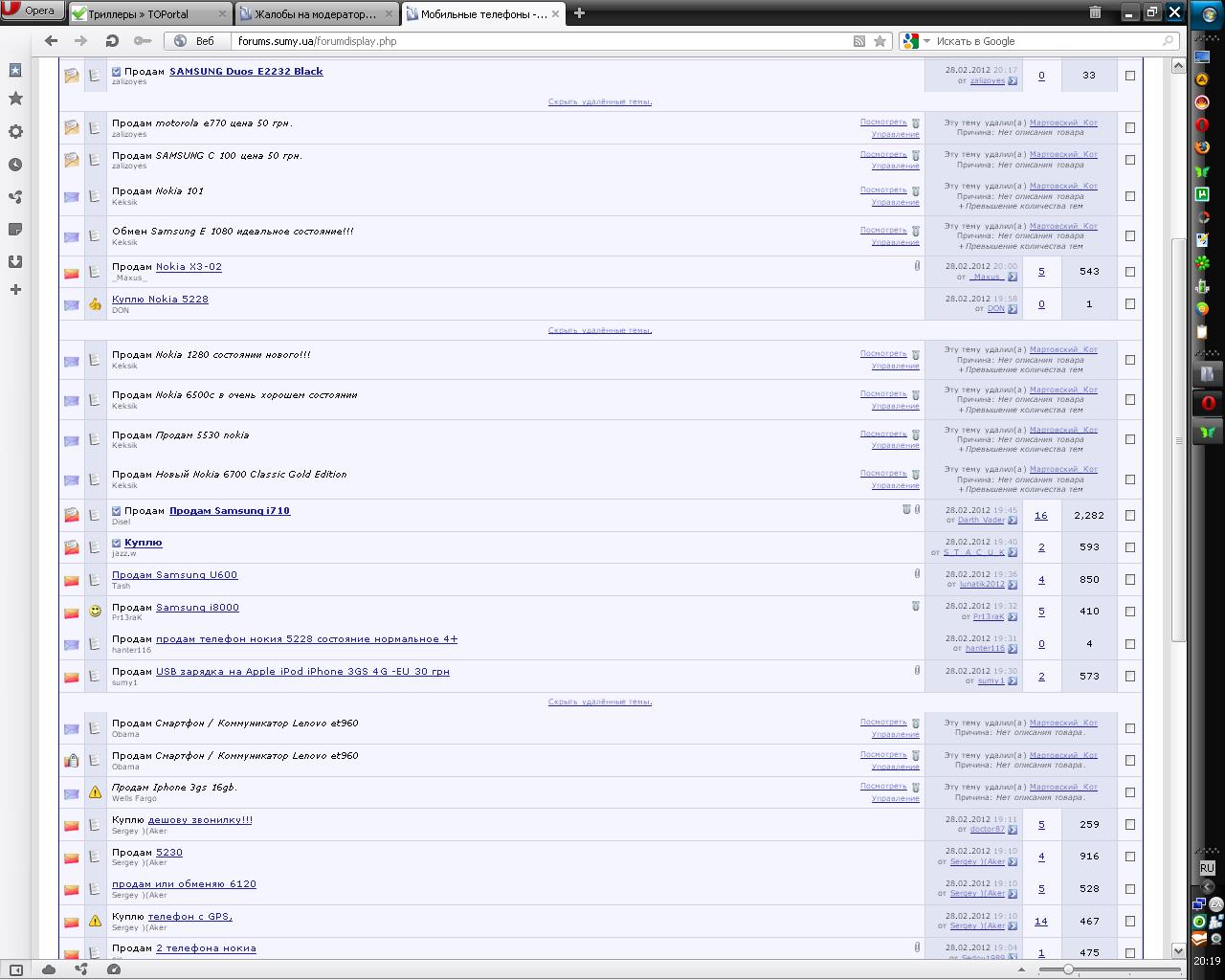The image size is (1225, 980).
Task: Switch to 'Жалобы на модератор...' tab
Action: pyautogui.click(x=316, y=13)
